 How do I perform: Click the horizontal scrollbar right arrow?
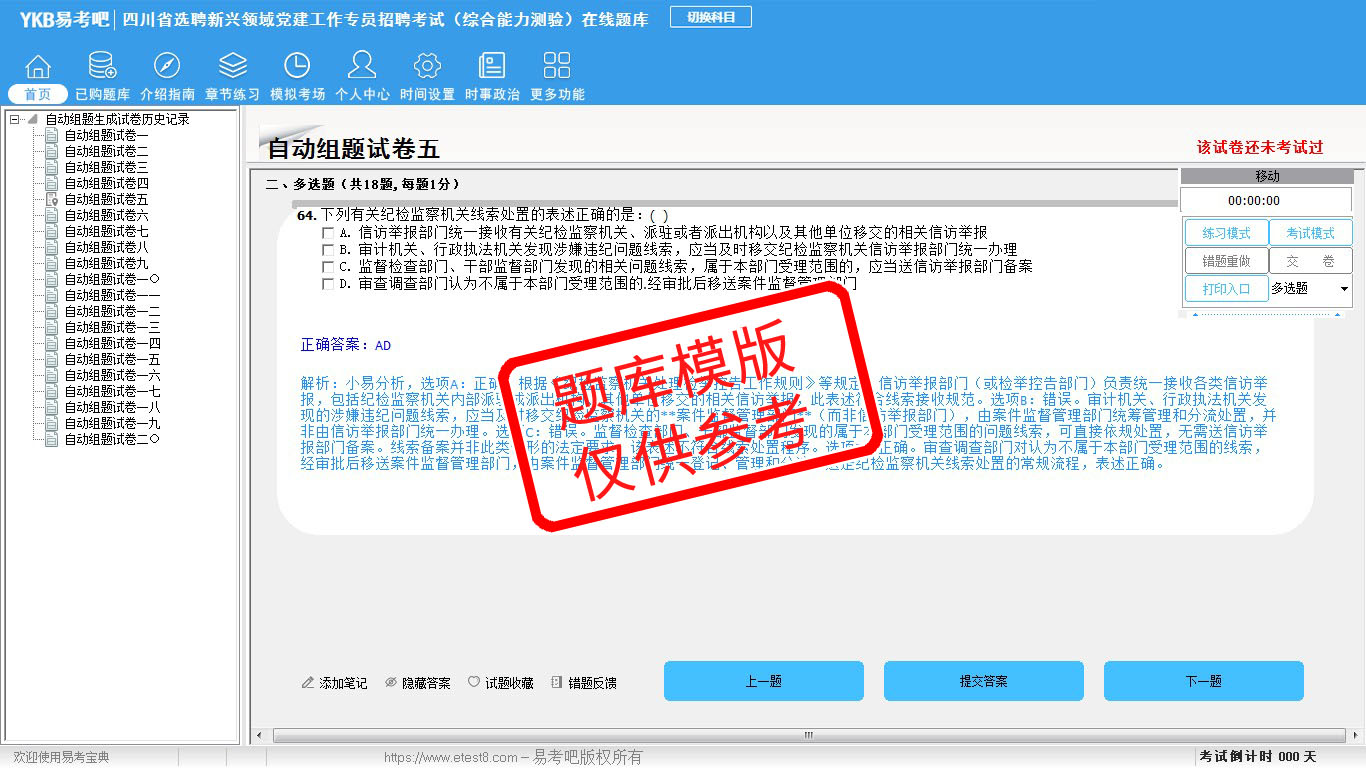click(1354, 736)
